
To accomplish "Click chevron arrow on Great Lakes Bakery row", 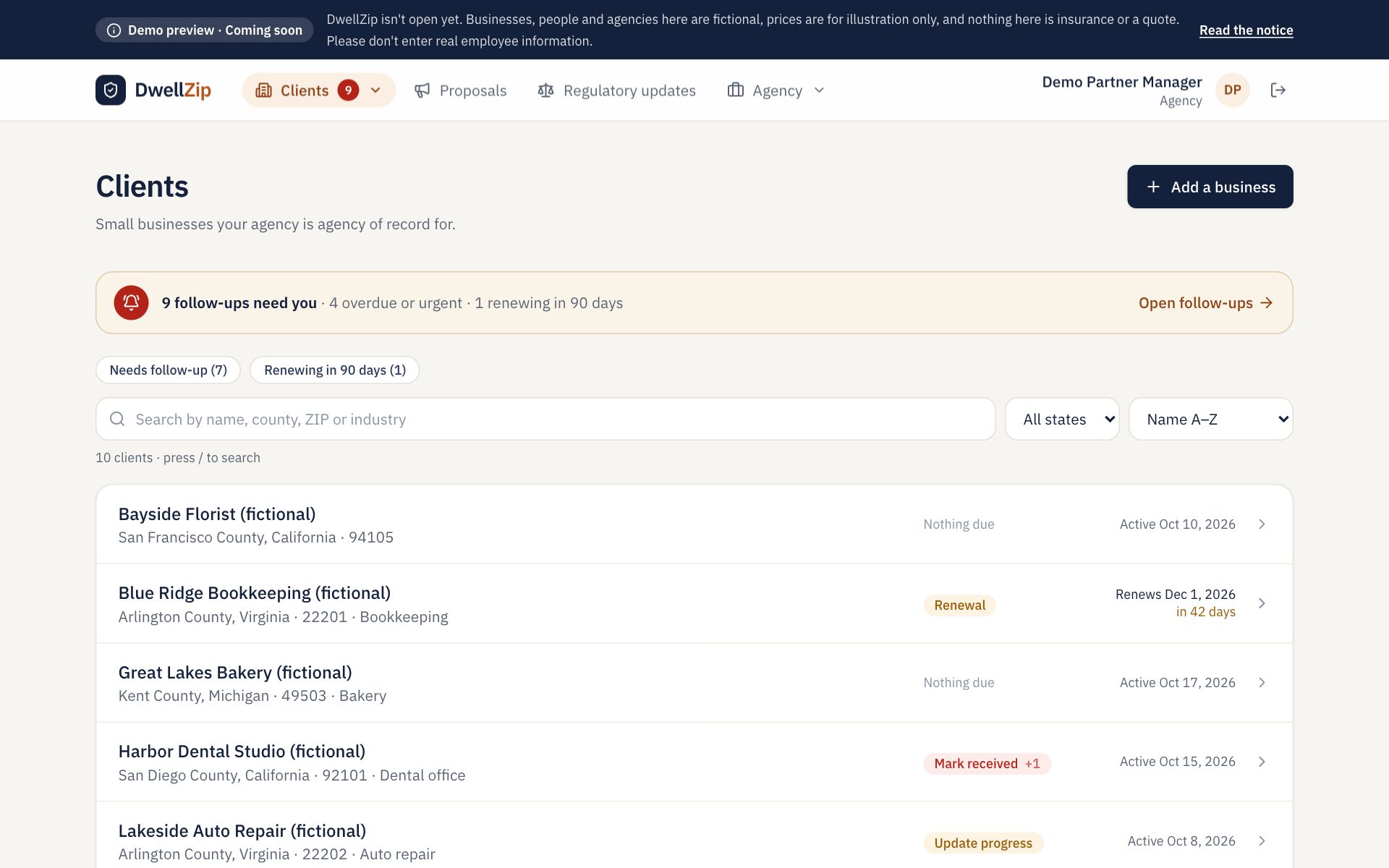I will click(1262, 683).
